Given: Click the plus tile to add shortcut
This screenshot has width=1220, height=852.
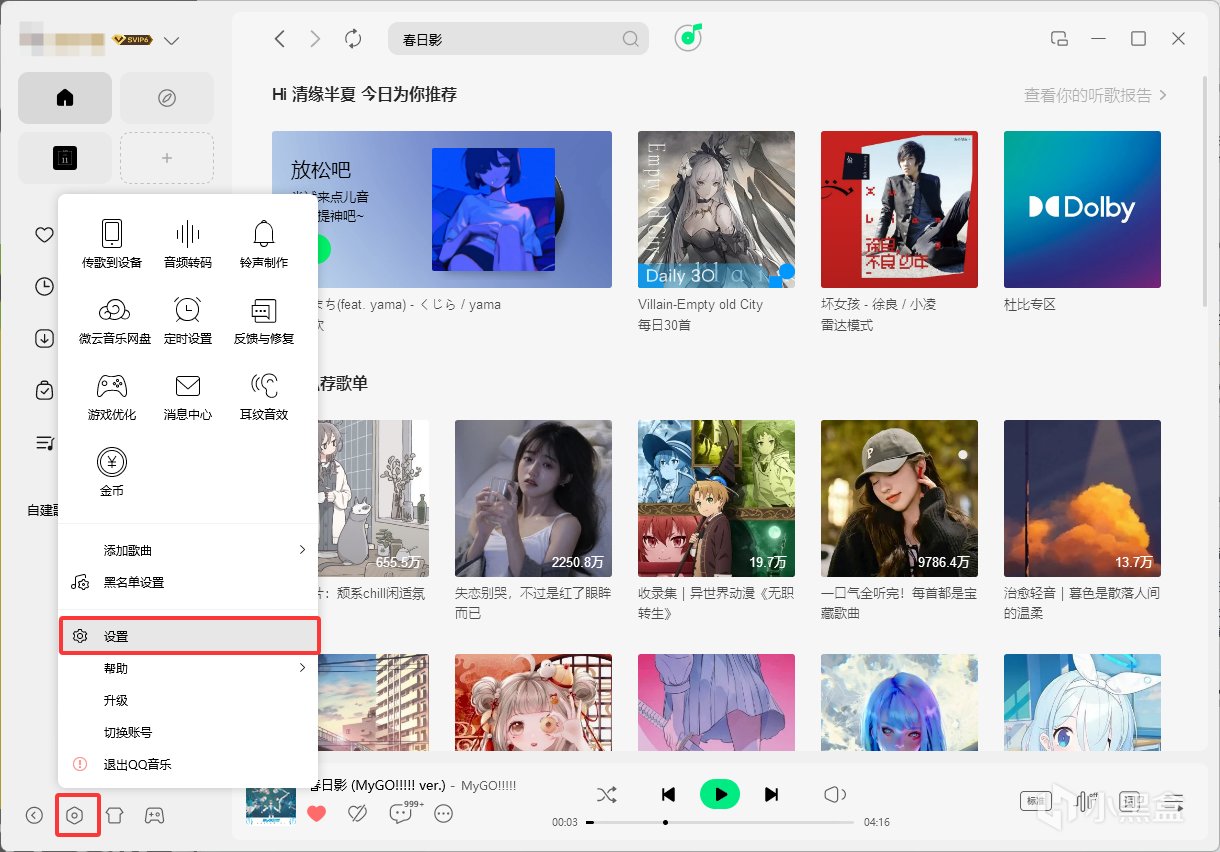Looking at the screenshot, I should 167,158.
